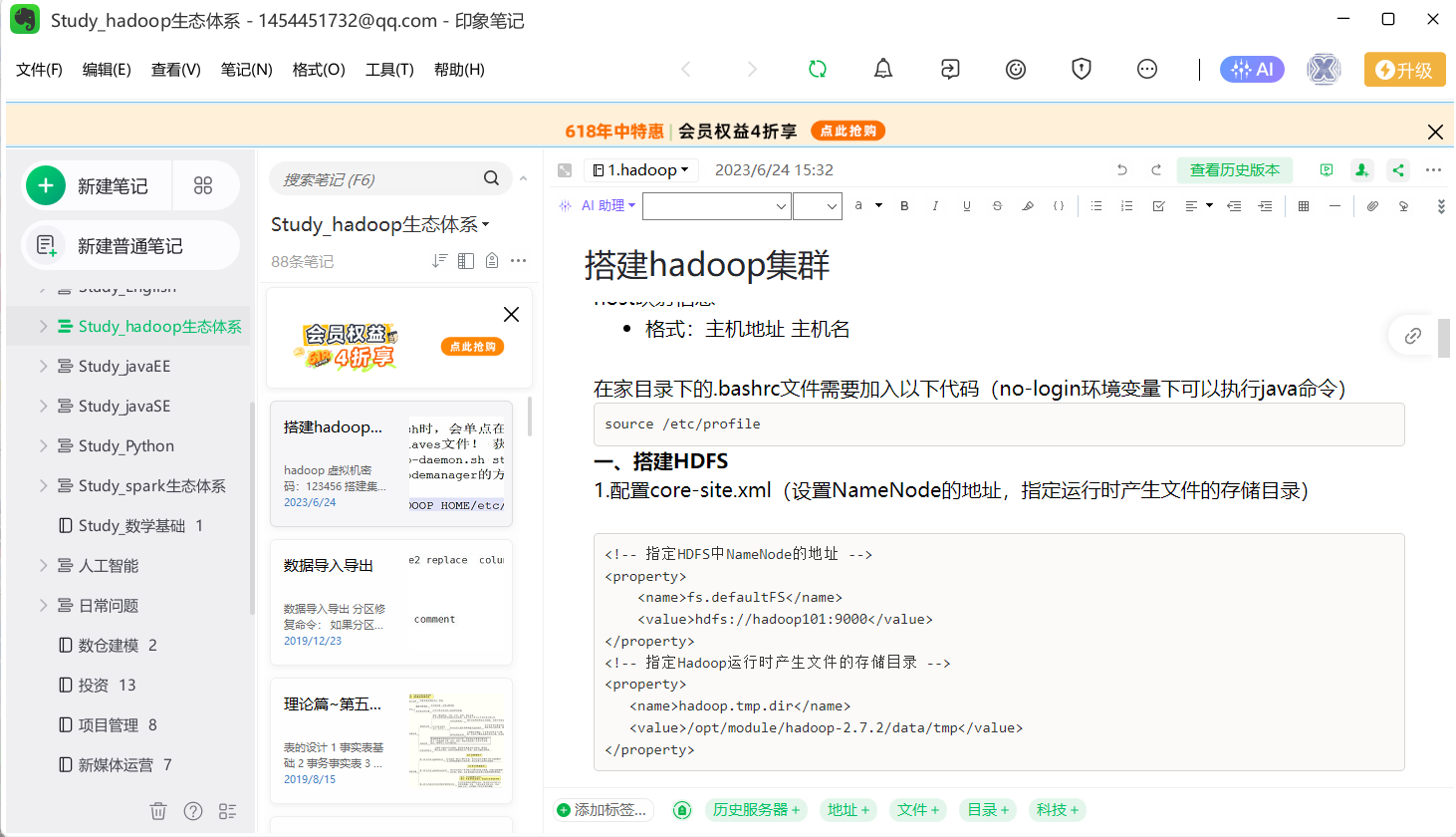Toggle code block braces button
The width and height of the screenshot is (1456, 837).
pos(1059,205)
